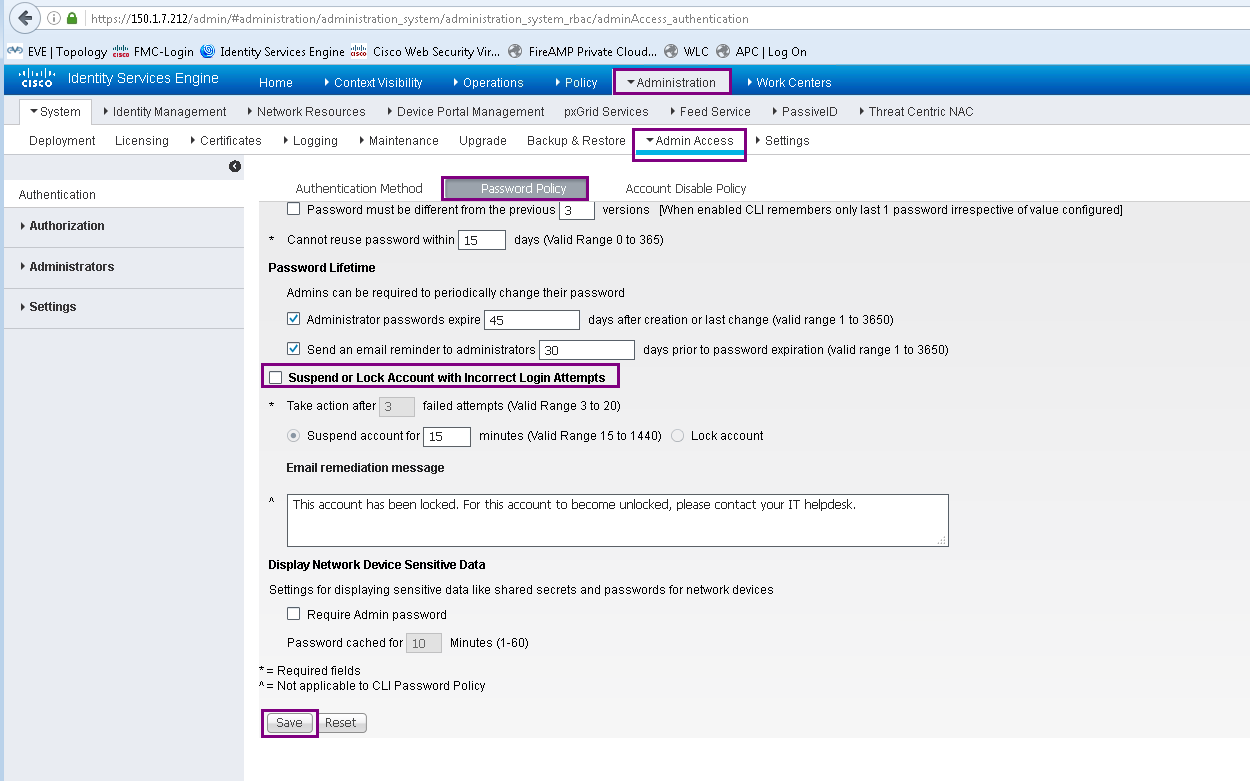
Task: Open the Work Centers menu
Action: point(790,82)
